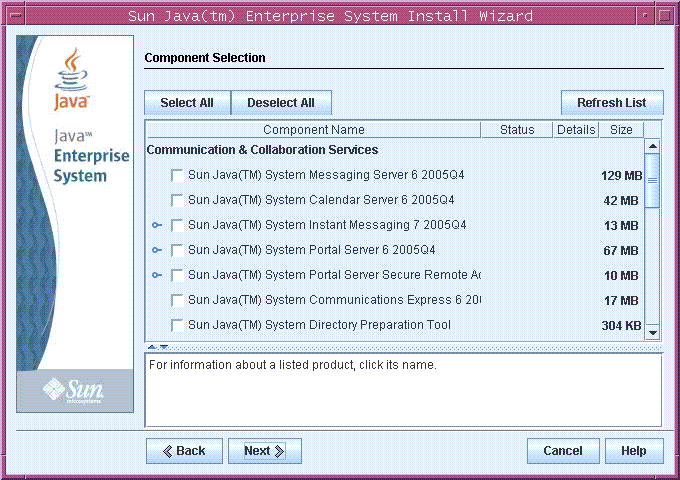The width and height of the screenshot is (680, 480).
Task: Click the Details column header
Action: tap(576, 130)
